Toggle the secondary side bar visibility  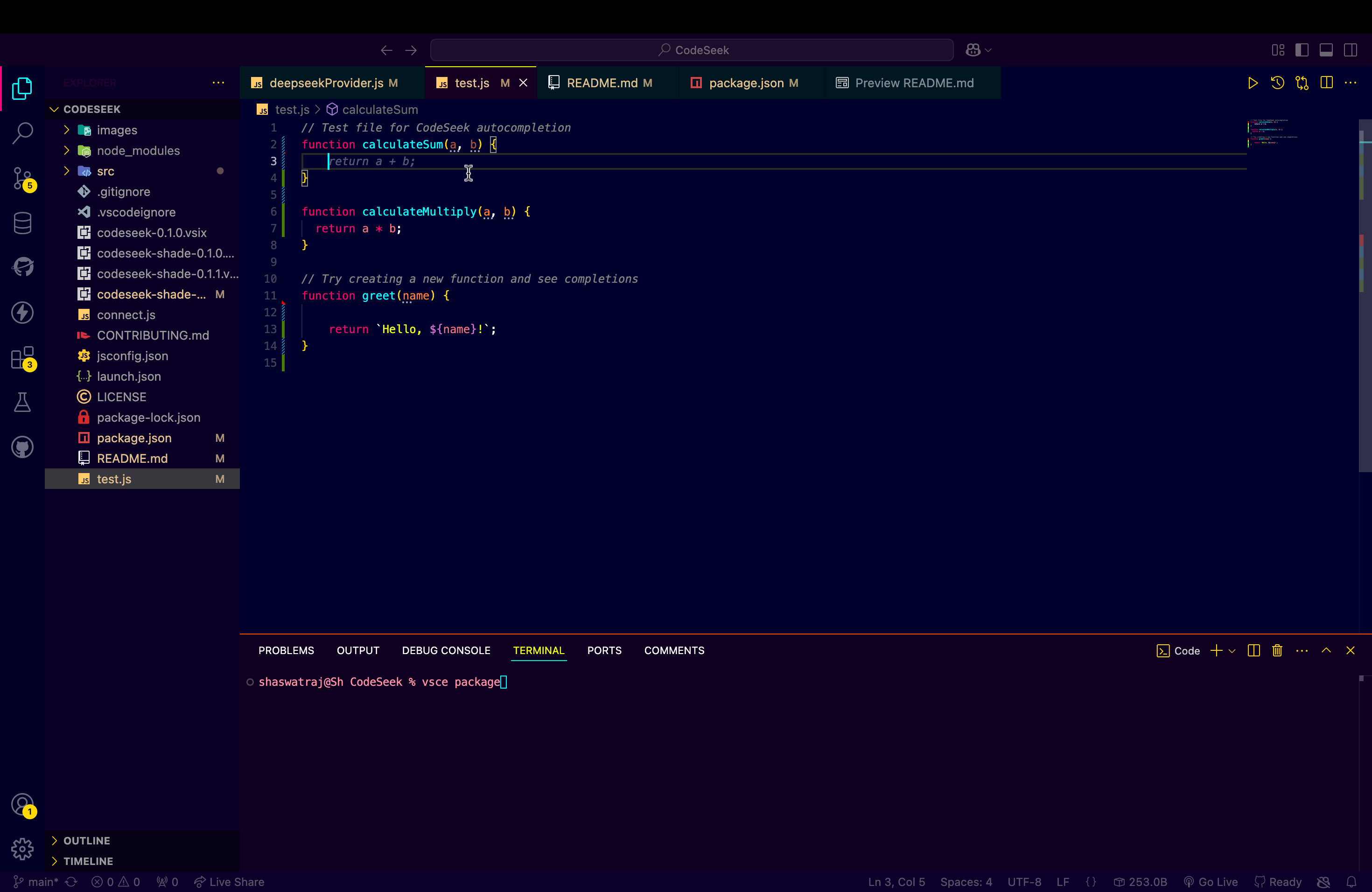[x=1350, y=50]
